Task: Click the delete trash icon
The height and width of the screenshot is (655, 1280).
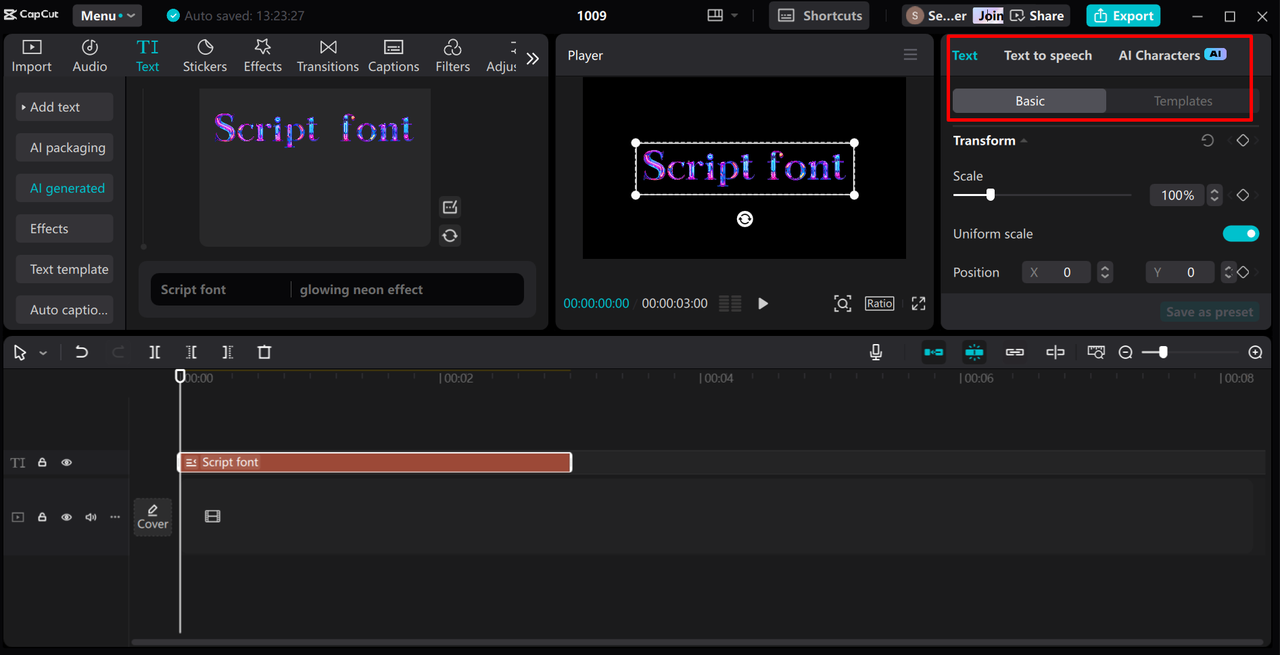Action: coord(264,352)
